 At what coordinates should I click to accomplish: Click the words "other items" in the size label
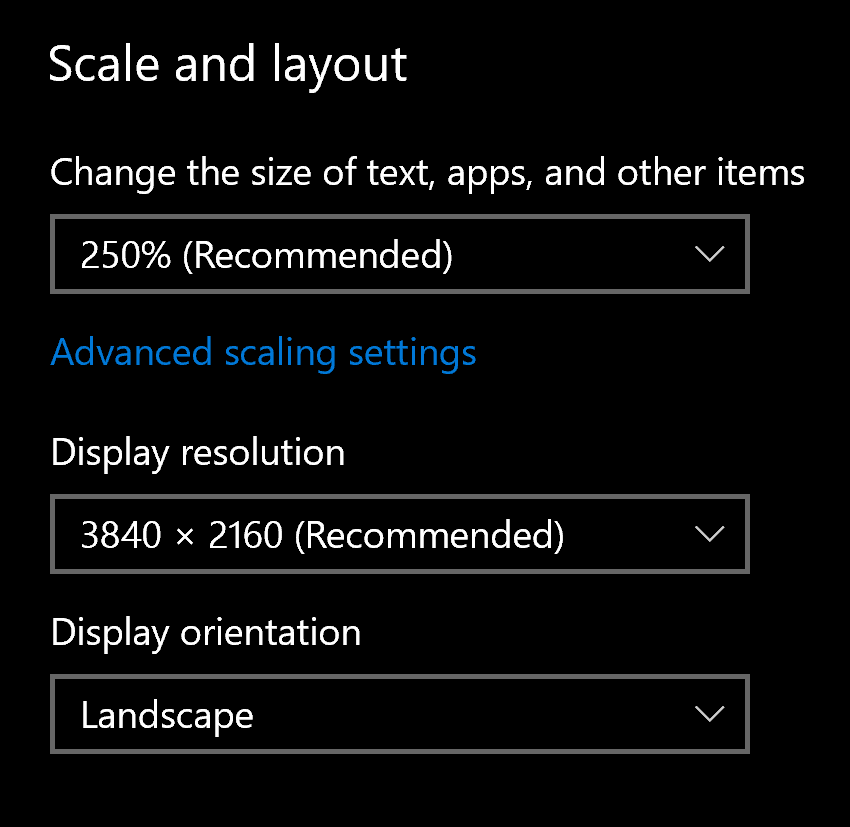pos(711,173)
